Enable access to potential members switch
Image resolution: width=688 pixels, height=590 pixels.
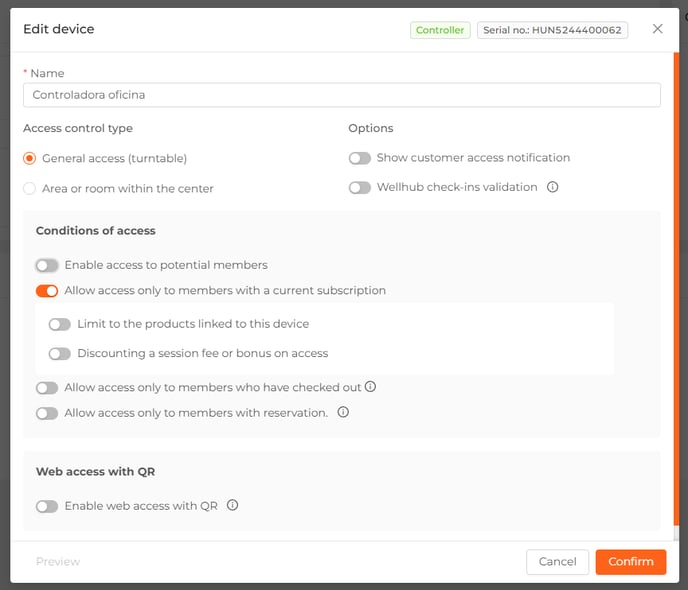pyautogui.click(x=47, y=265)
